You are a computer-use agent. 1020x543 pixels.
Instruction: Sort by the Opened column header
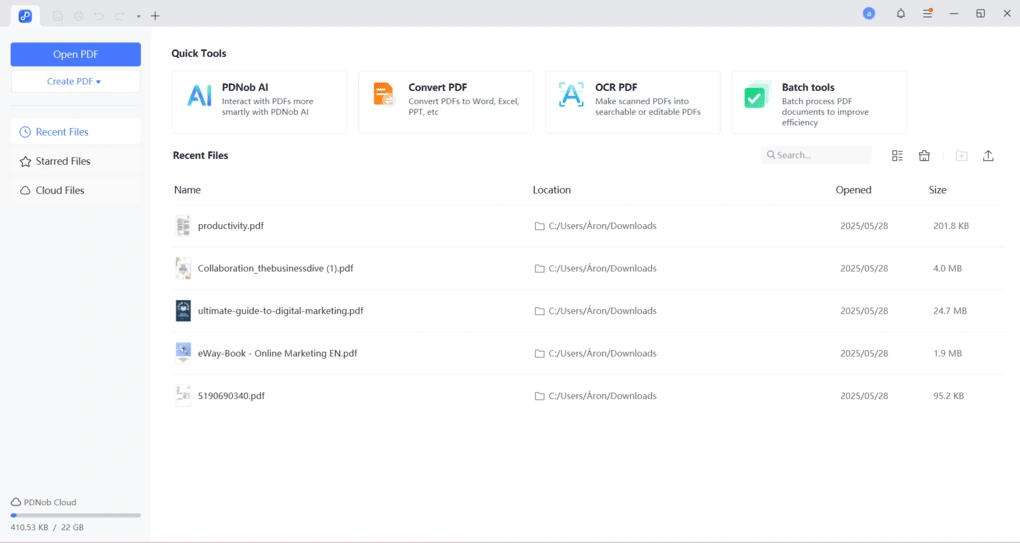pyautogui.click(x=853, y=190)
